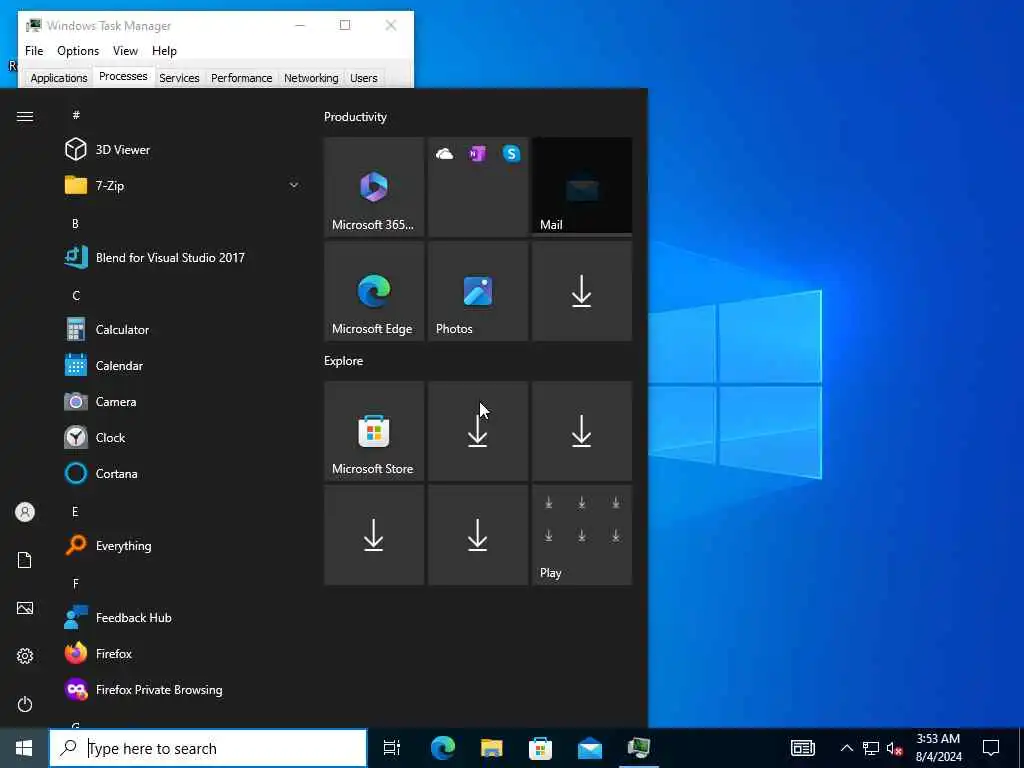Switch to Users tab in Task Manager

tap(364, 78)
